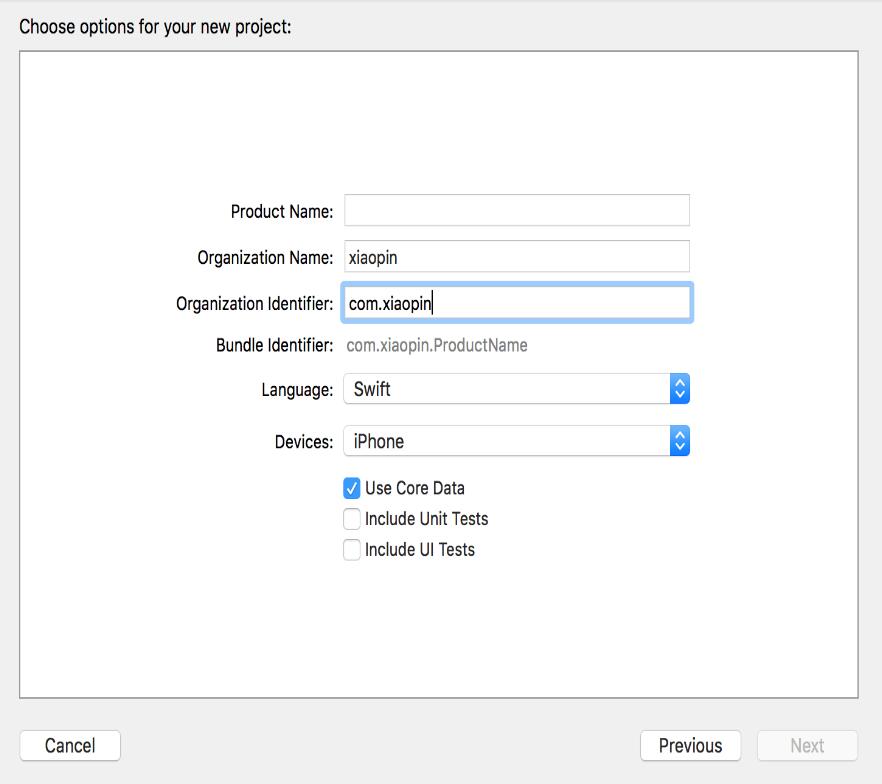Viewport: 882px width, 784px height.
Task: Go back with the Previous button
Action: [690, 746]
